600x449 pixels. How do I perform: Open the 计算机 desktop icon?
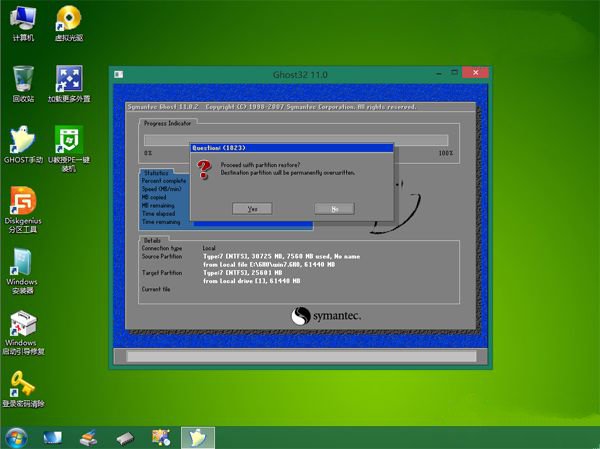[x=23, y=23]
